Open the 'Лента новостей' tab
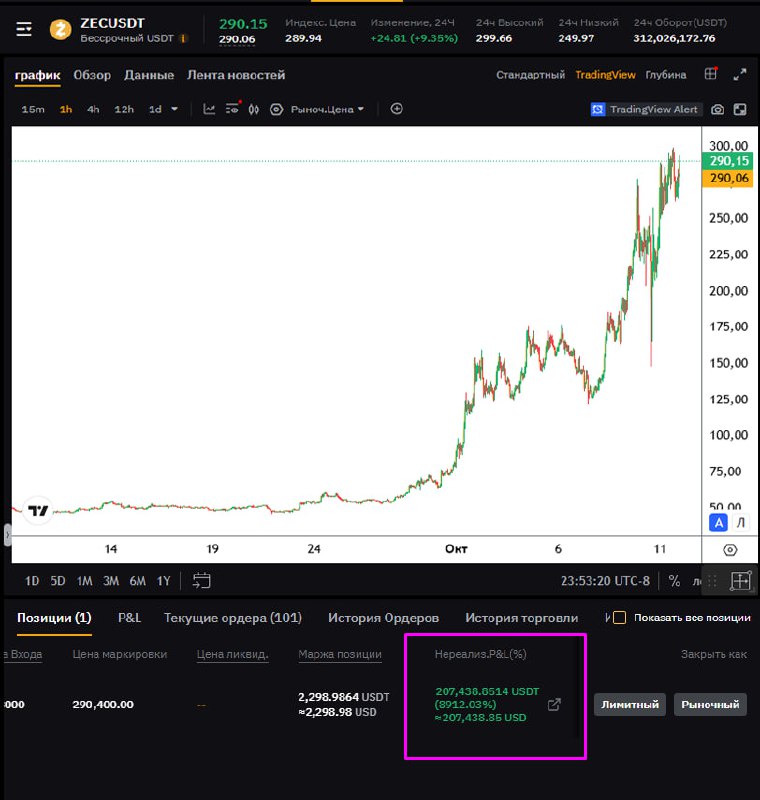This screenshot has height=800, width=760. coord(236,75)
